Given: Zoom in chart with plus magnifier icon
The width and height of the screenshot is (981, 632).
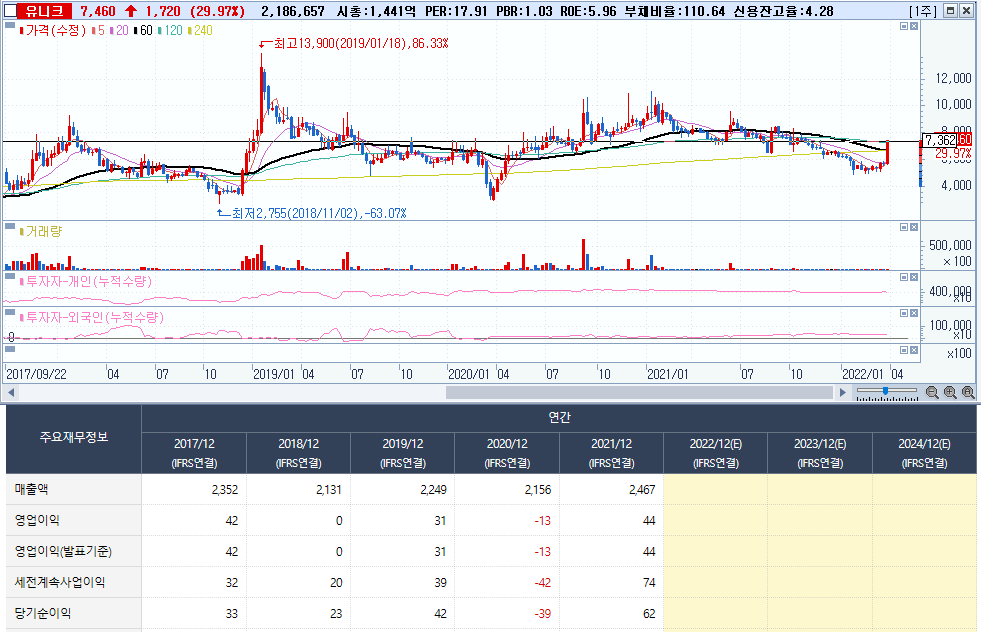Looking at the screenshot, I should pos(950,392).
